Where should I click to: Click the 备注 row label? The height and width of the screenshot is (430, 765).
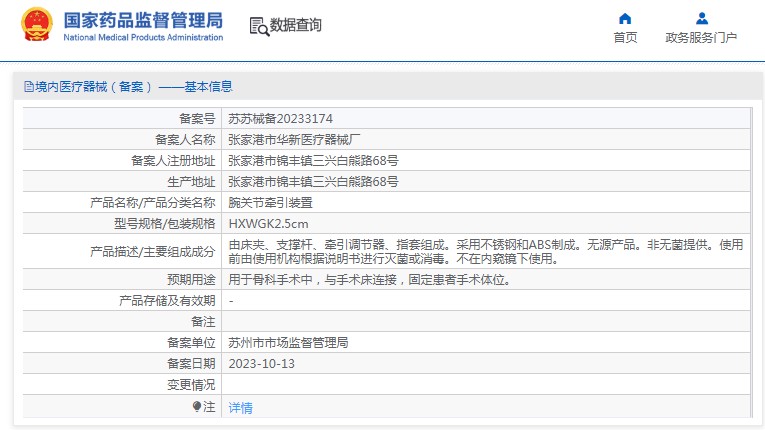point(203,322)
